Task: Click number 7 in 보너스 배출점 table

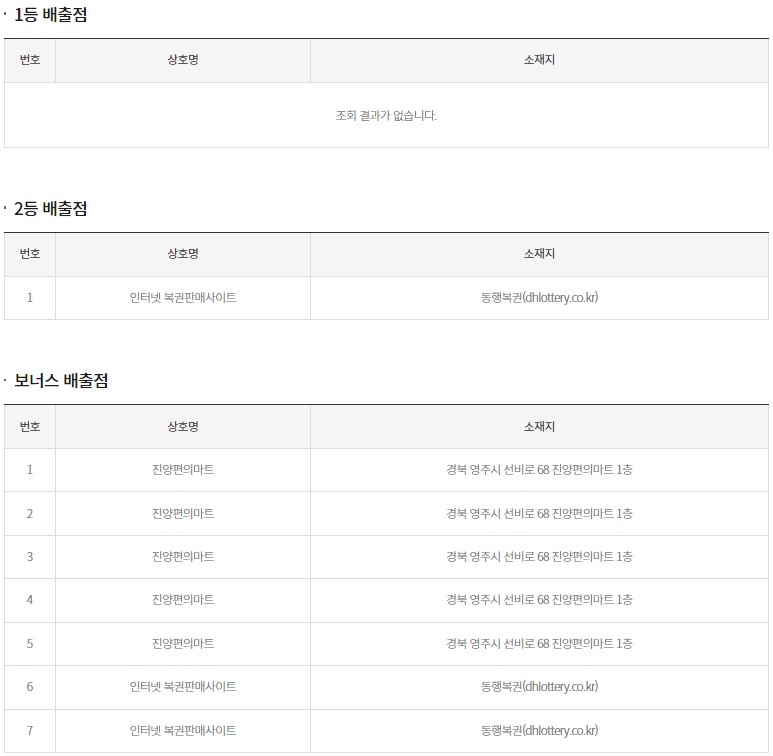Action: coord(30,730)
